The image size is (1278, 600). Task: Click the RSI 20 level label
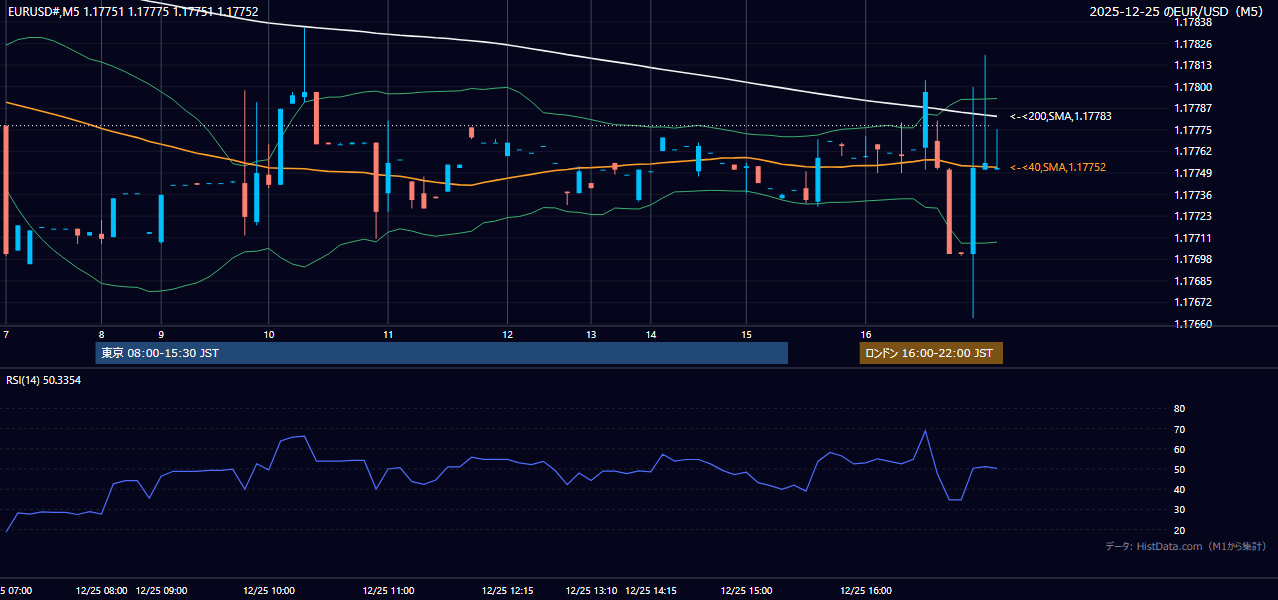coord(1179,531)
